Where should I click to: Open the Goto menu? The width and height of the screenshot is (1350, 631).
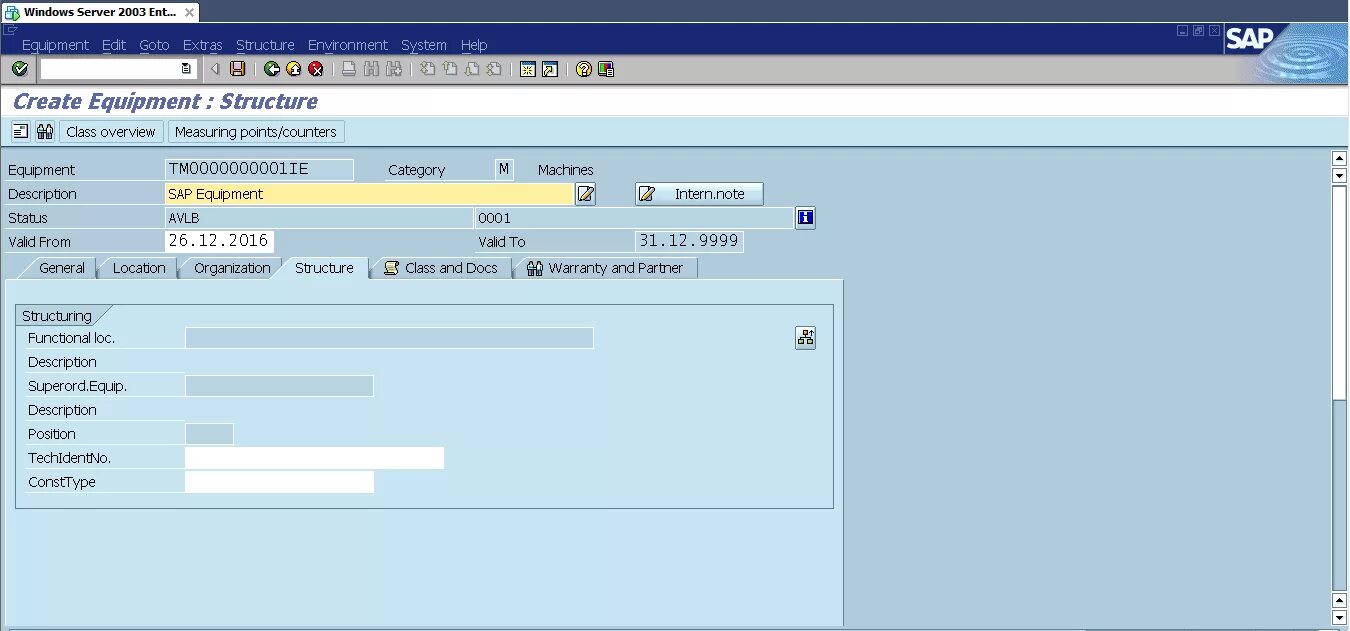[x=154, y=45]
